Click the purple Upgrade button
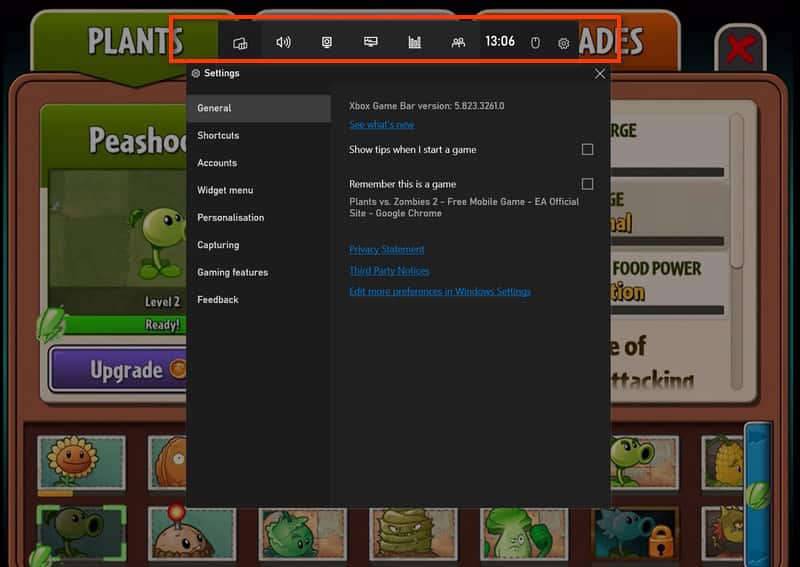Image resolution: width=800 pixels, height=567 pixels. pyautogui.click(x=118, y=369)
